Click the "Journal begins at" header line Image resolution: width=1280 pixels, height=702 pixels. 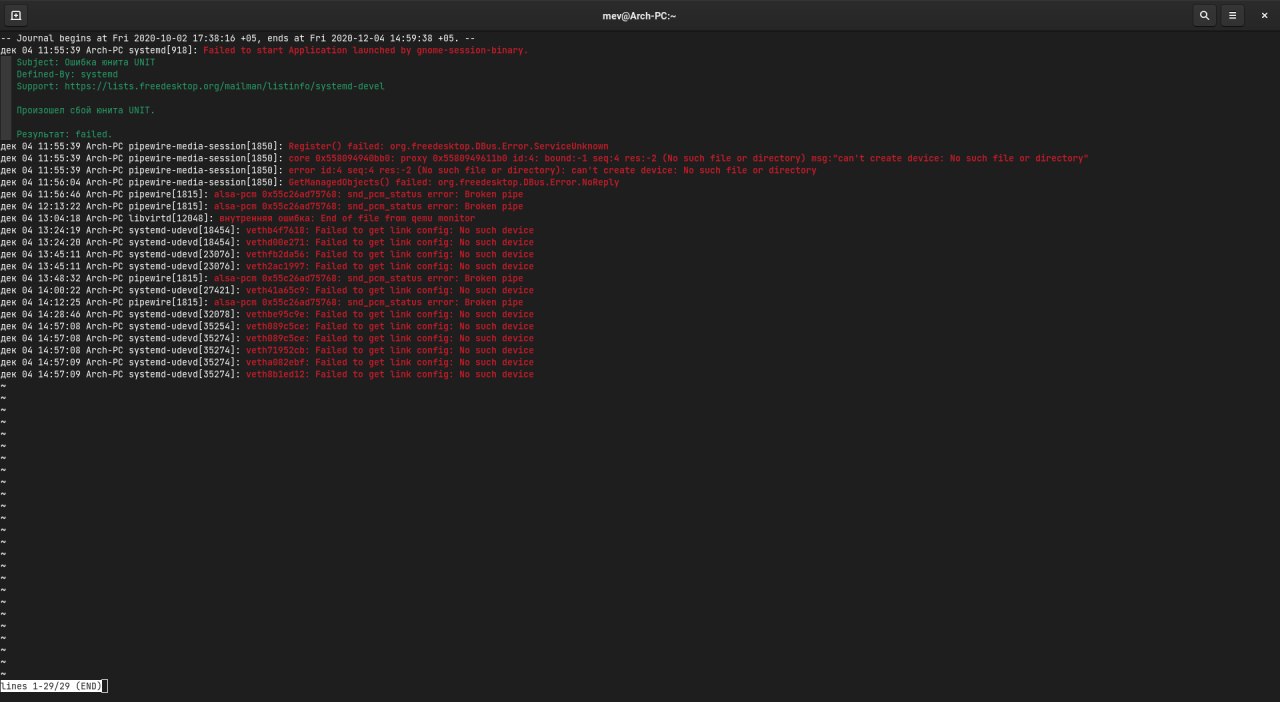click(x=238, y=38)
